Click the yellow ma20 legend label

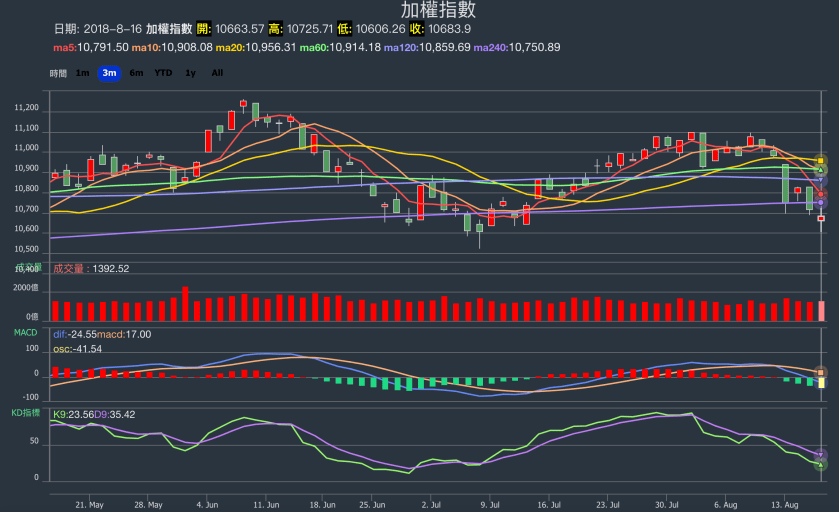coord(230,47)
